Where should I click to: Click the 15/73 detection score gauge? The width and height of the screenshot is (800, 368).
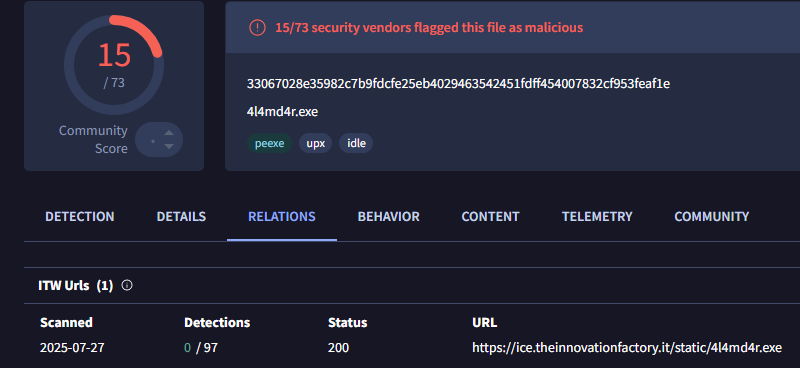114,65
